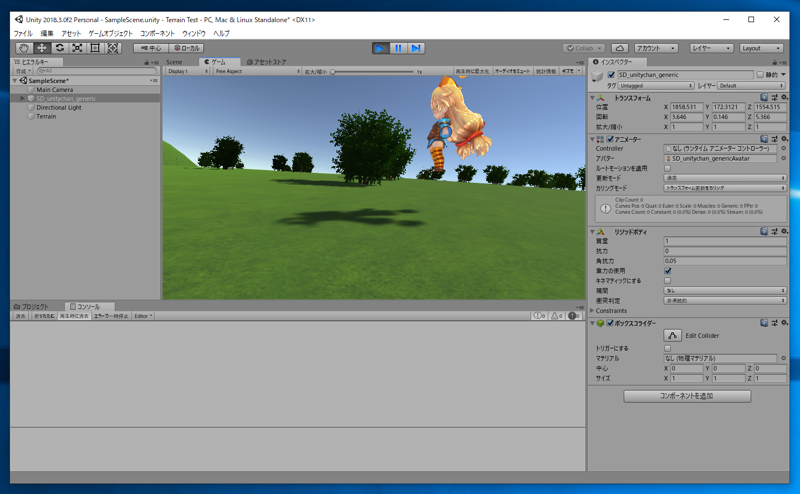Select the Rotate tool

(60, 48)
